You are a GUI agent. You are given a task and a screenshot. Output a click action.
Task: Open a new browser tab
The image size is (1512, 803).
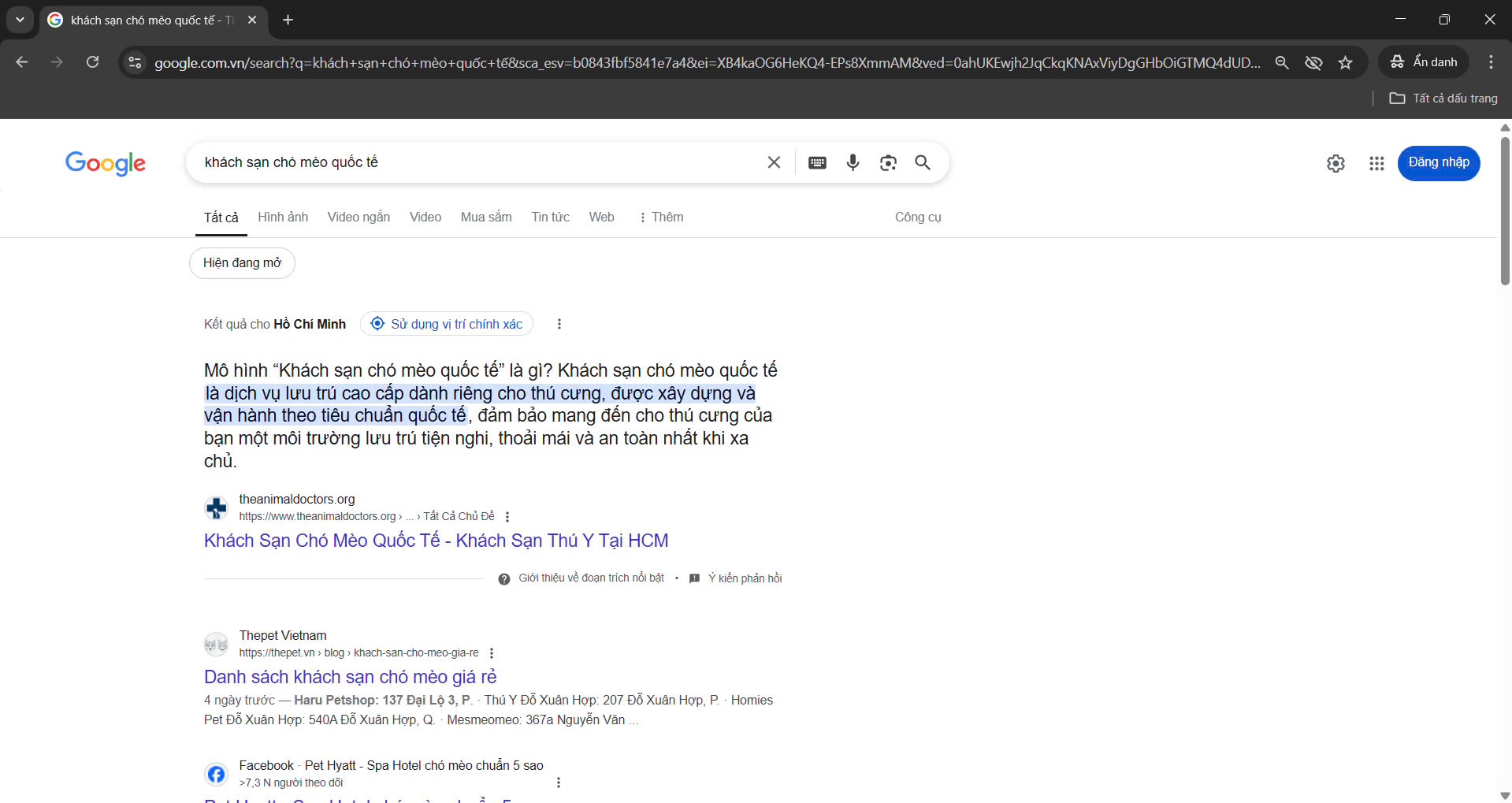click(x=288, y=20)
